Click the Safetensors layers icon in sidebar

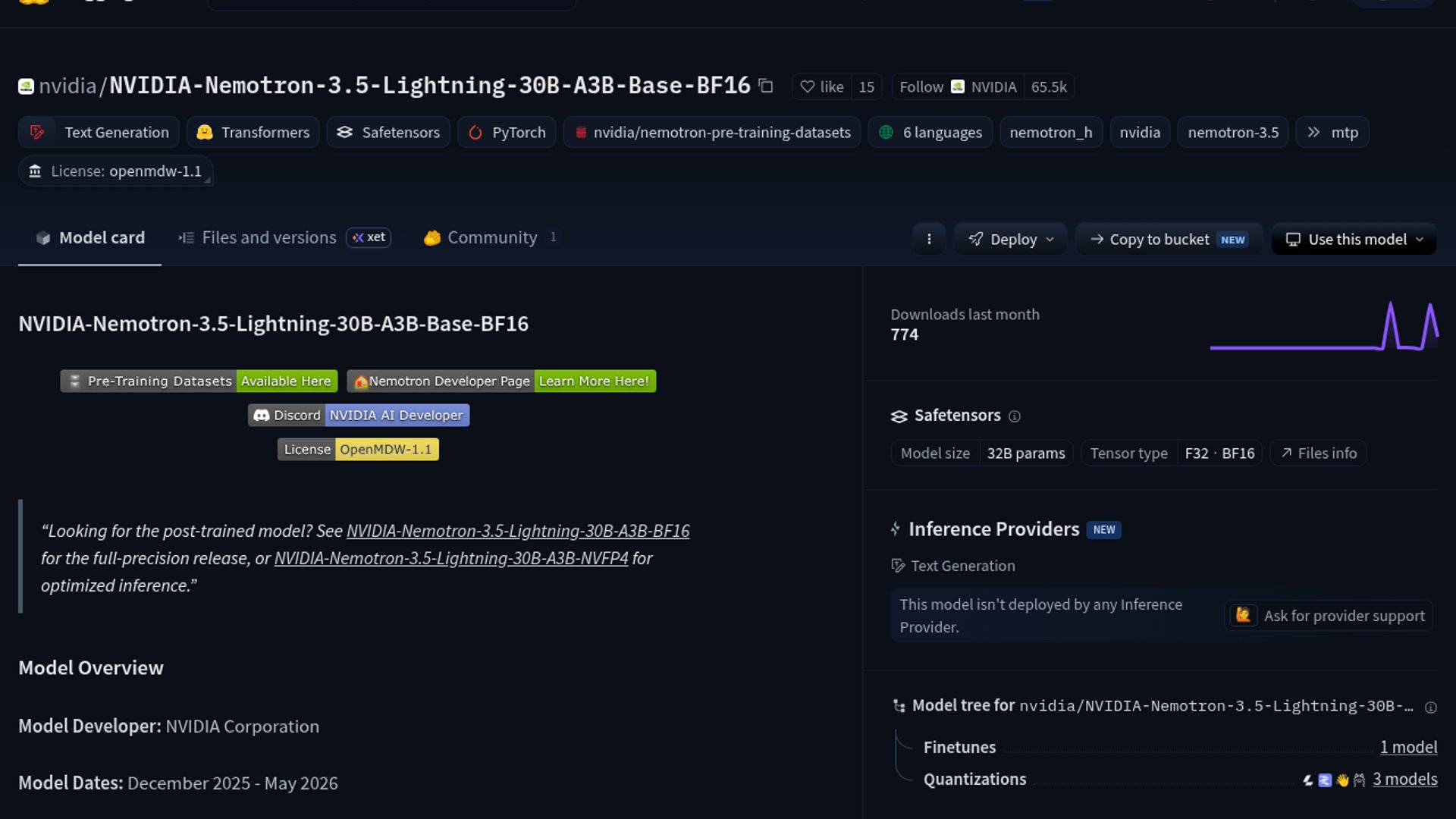tap(899, 416)
